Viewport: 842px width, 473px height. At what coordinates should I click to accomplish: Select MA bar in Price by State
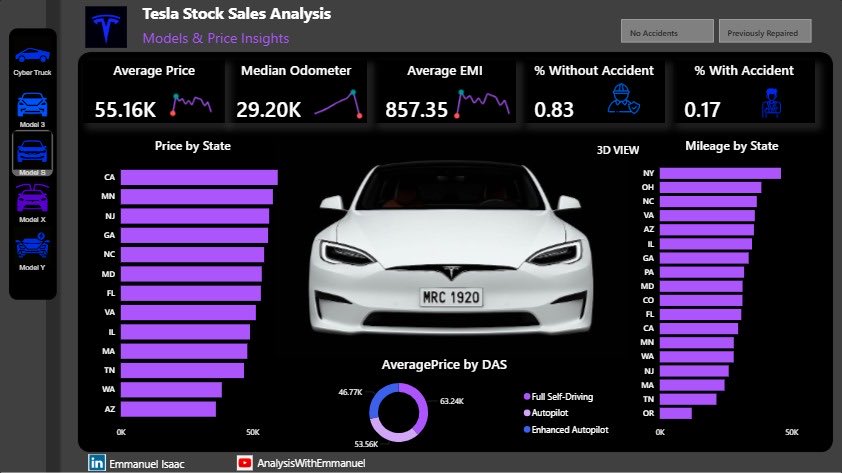tap(184, 351)
